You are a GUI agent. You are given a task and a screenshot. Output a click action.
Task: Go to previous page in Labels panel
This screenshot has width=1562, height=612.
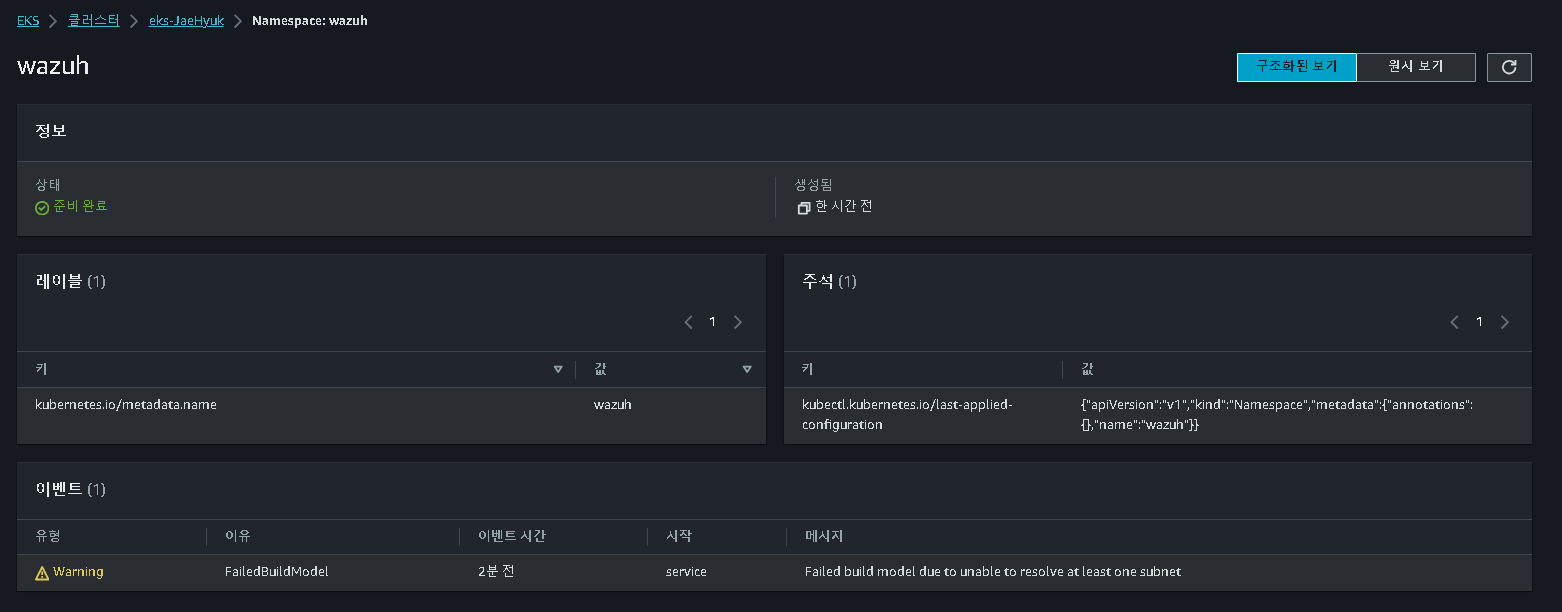coord(688,322)
